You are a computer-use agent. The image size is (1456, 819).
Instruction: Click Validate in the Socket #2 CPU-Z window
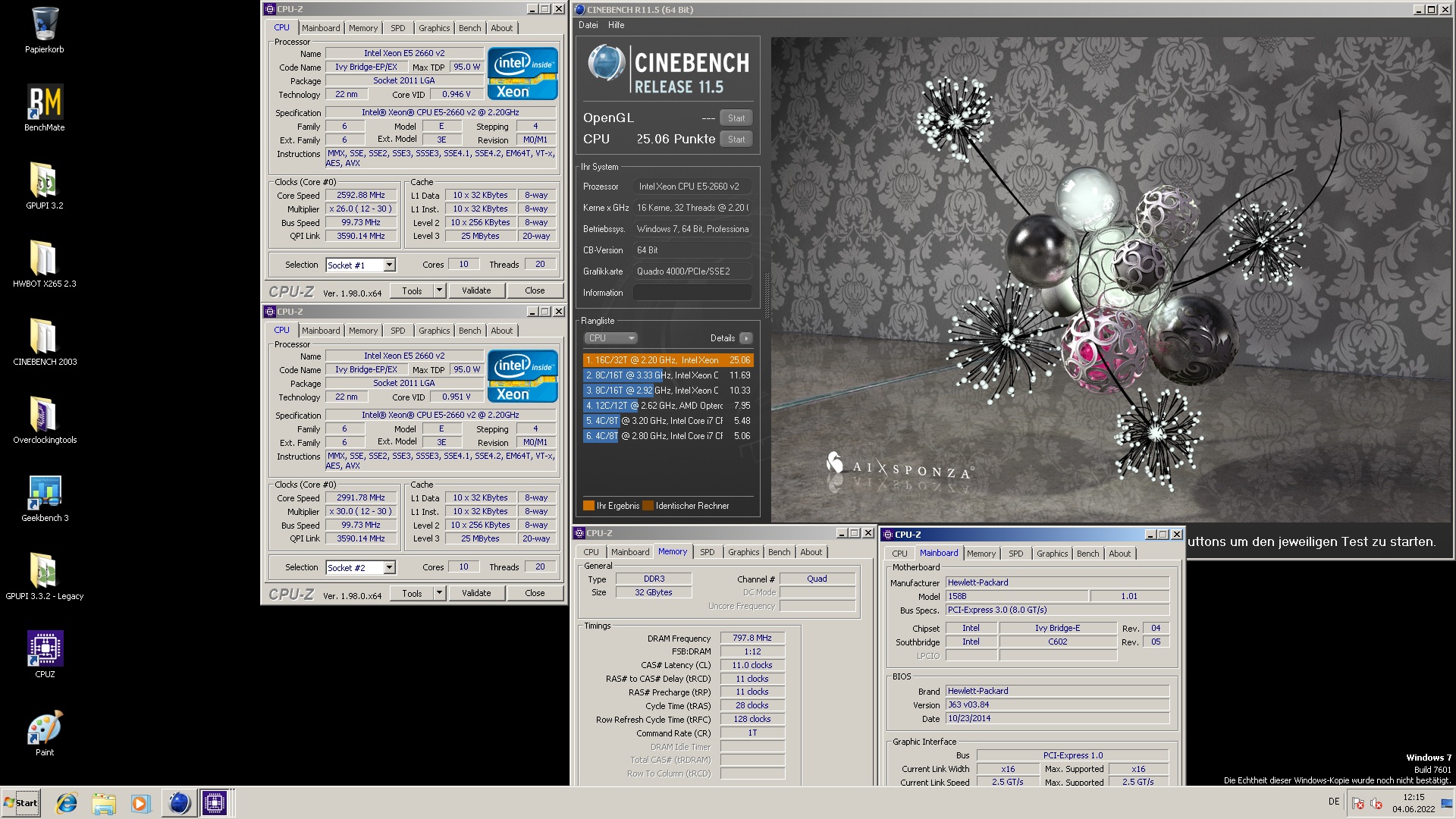coord(476,593)
